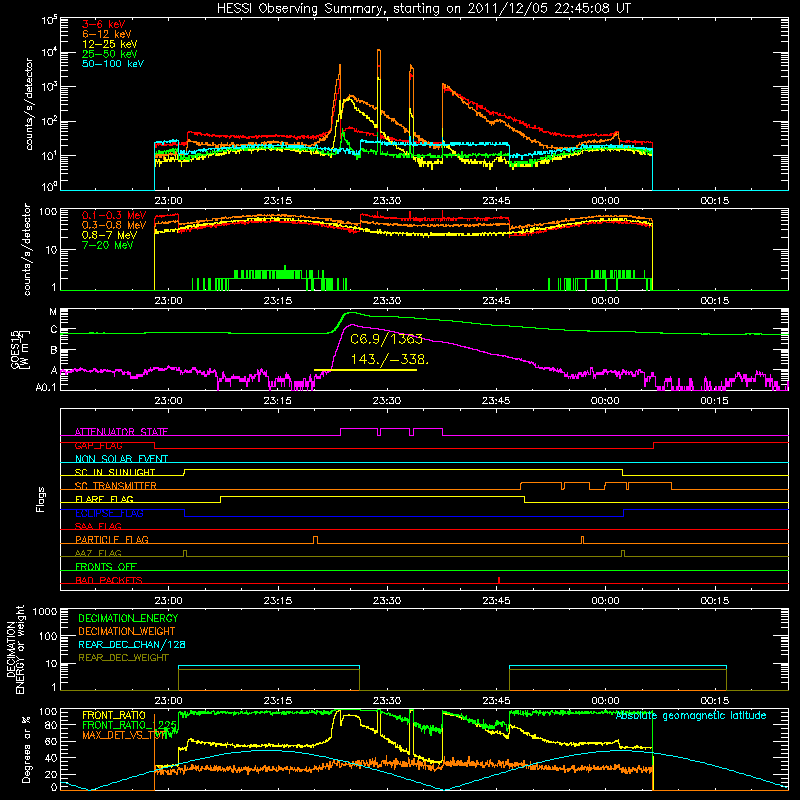Select the FRONTS_OFF flag label
Image resolution: width=800 pixels, height=800 pixels.
106,567
